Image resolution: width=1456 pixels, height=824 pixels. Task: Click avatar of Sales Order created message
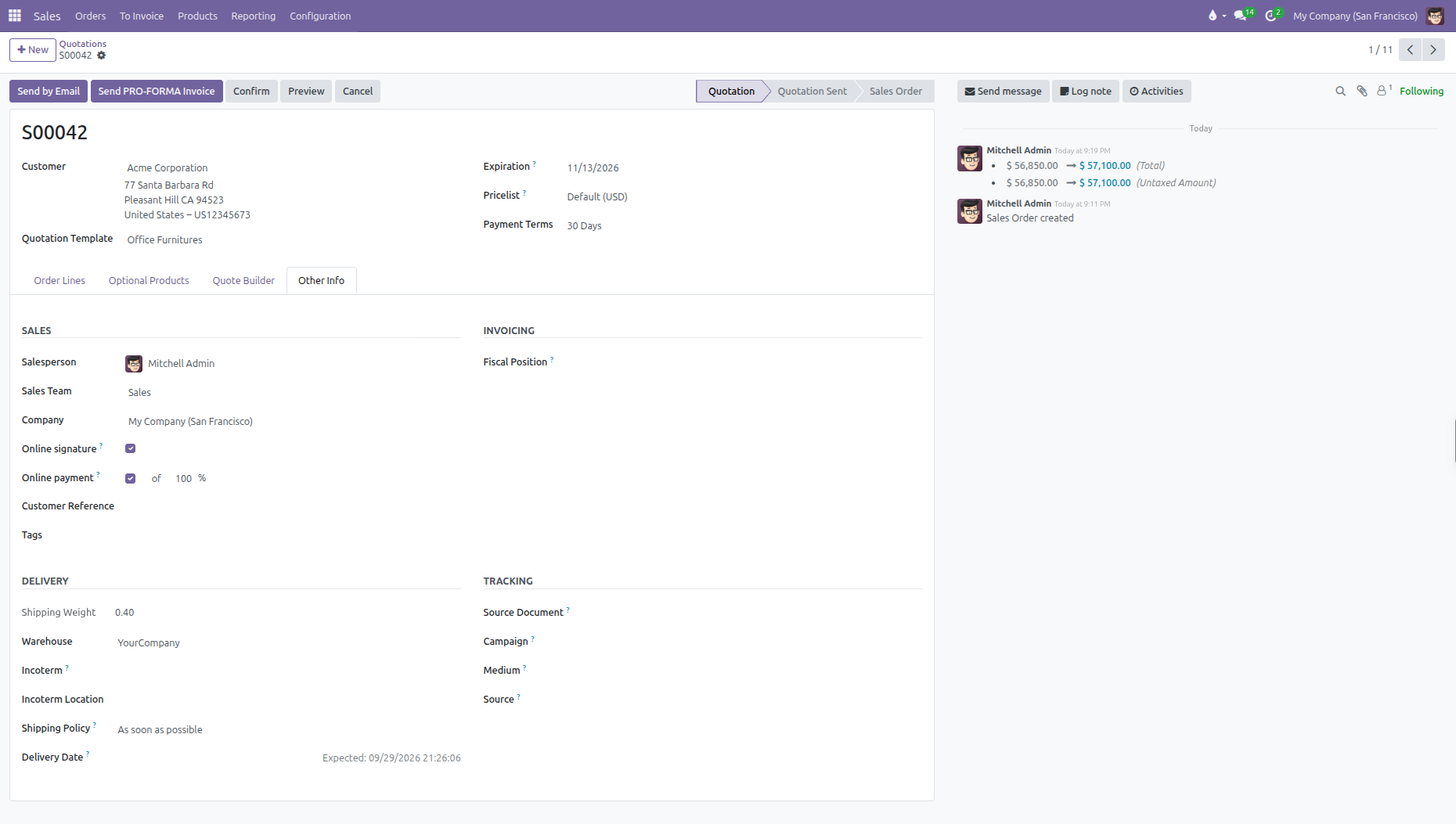(970, 211)
